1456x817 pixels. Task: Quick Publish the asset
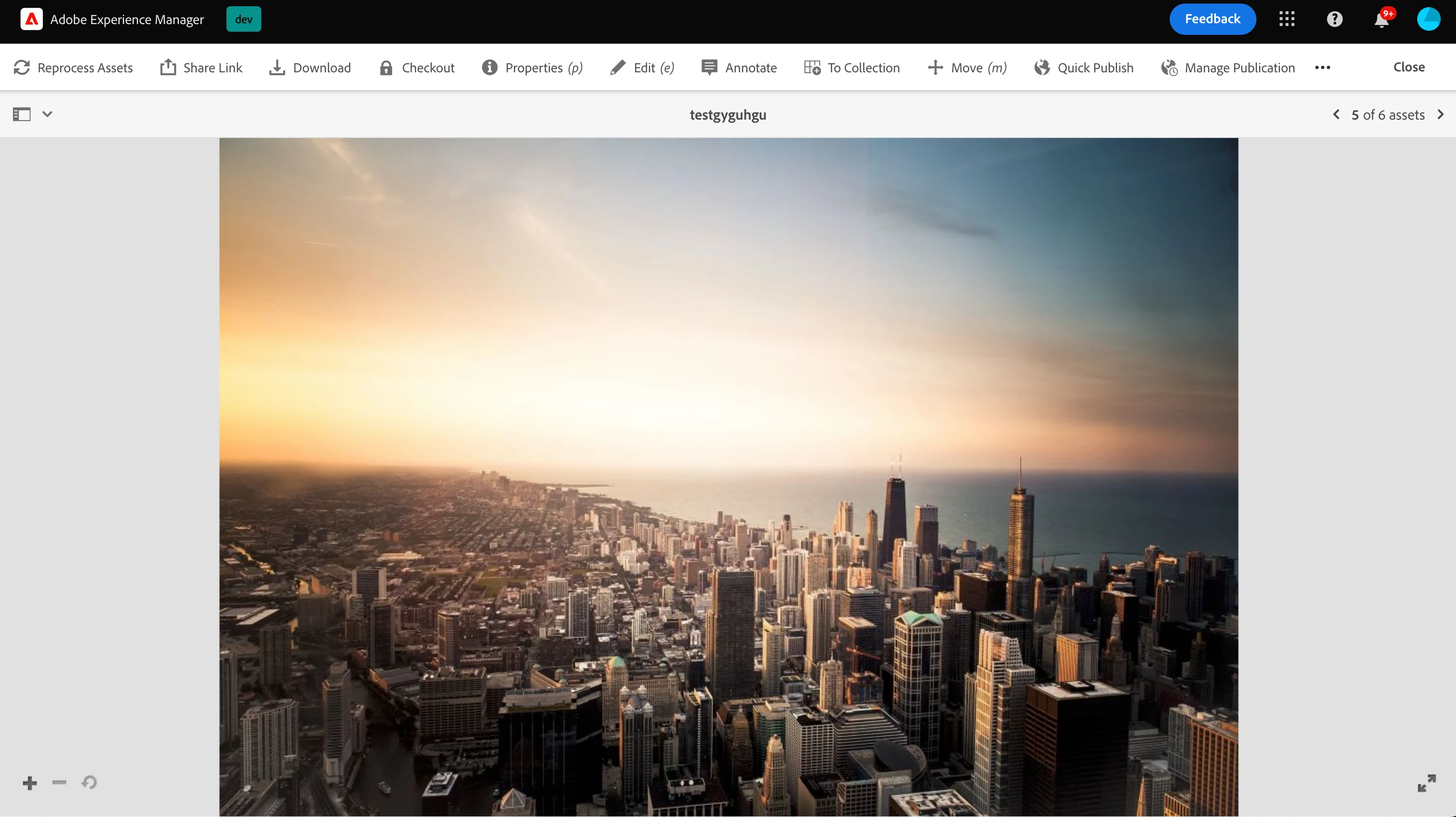pyautogui.click(x=1084, y=68)
